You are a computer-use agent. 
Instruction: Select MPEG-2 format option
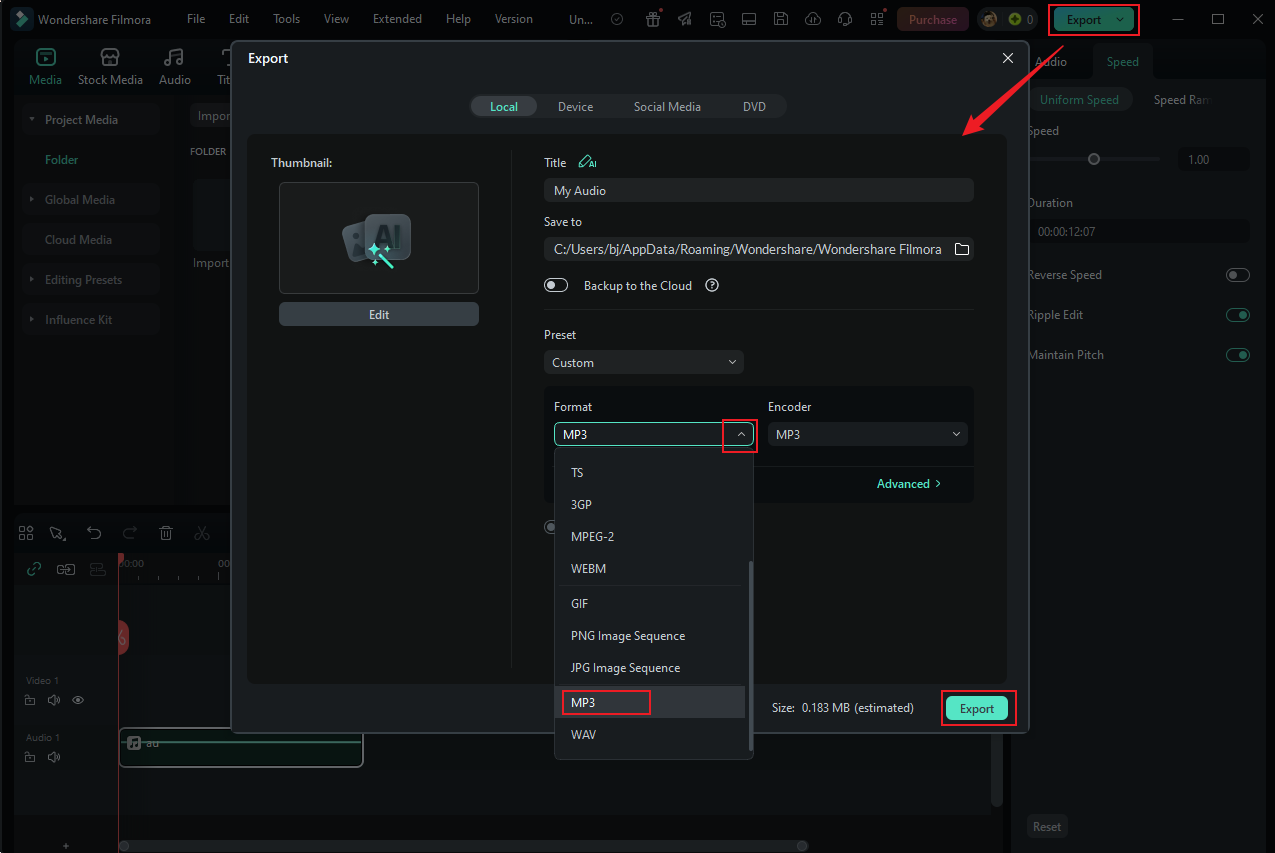(650, 537)
